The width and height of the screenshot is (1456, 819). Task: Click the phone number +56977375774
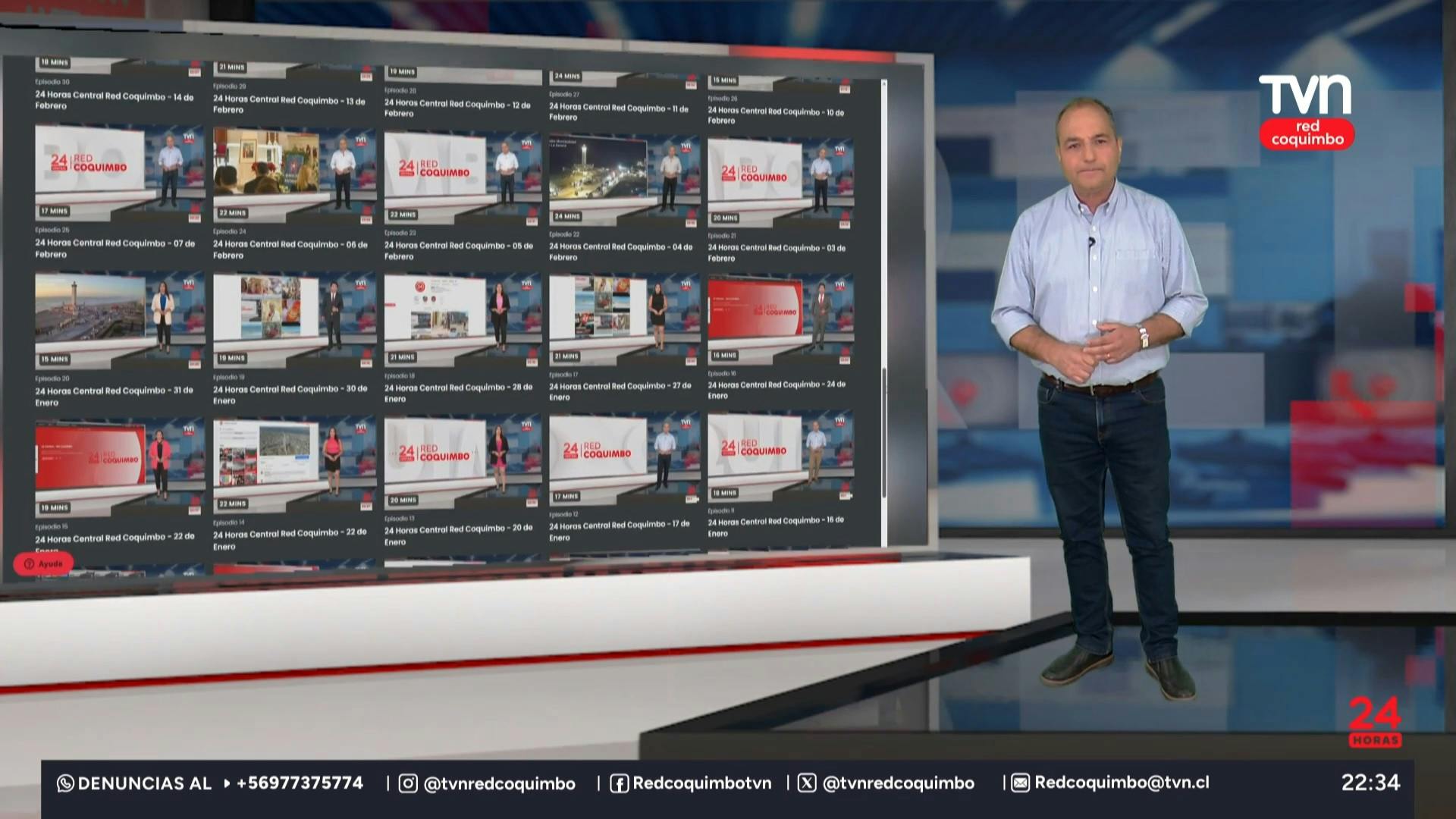(x=300, y=783)
